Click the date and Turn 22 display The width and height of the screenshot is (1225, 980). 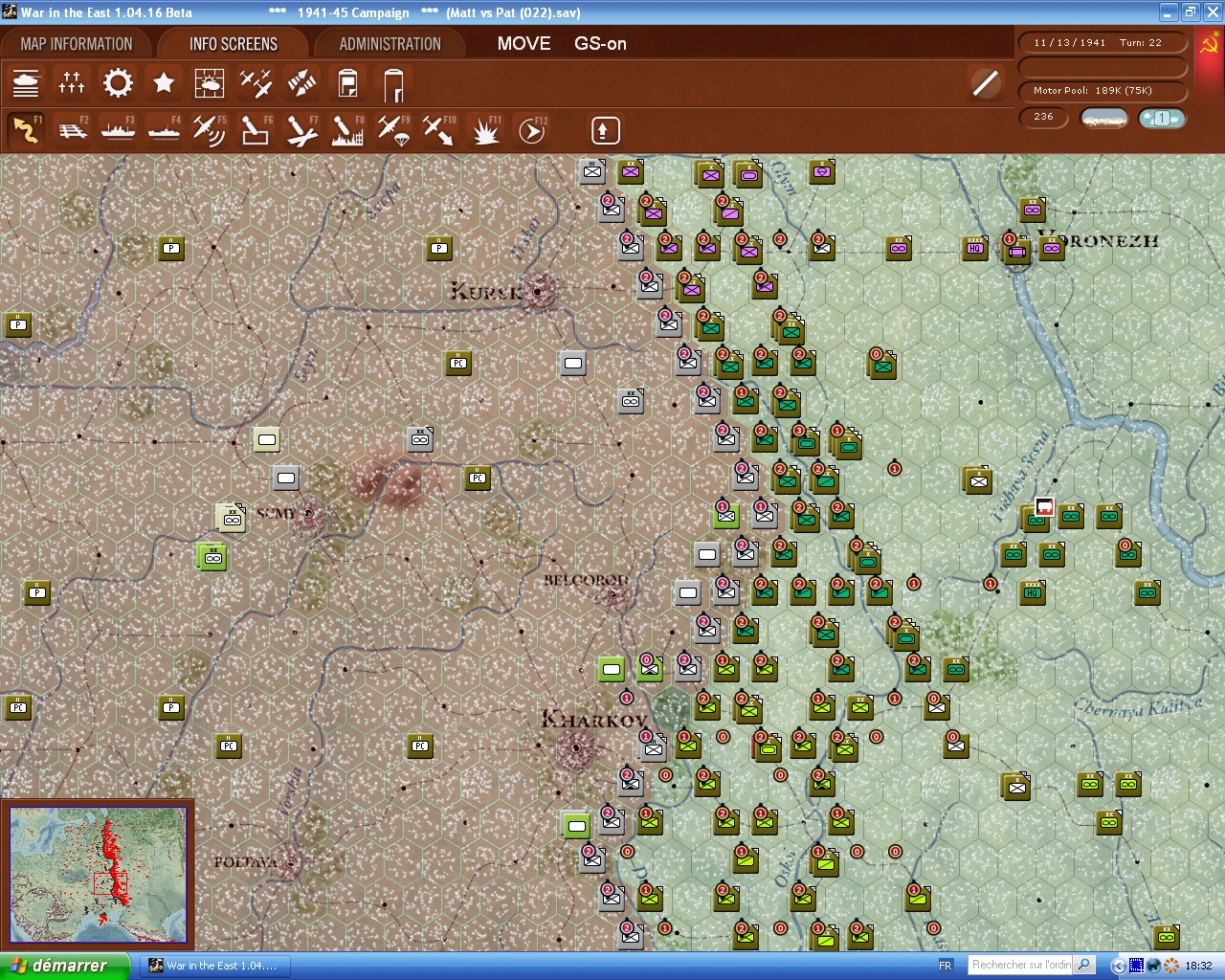(1103, 43)
